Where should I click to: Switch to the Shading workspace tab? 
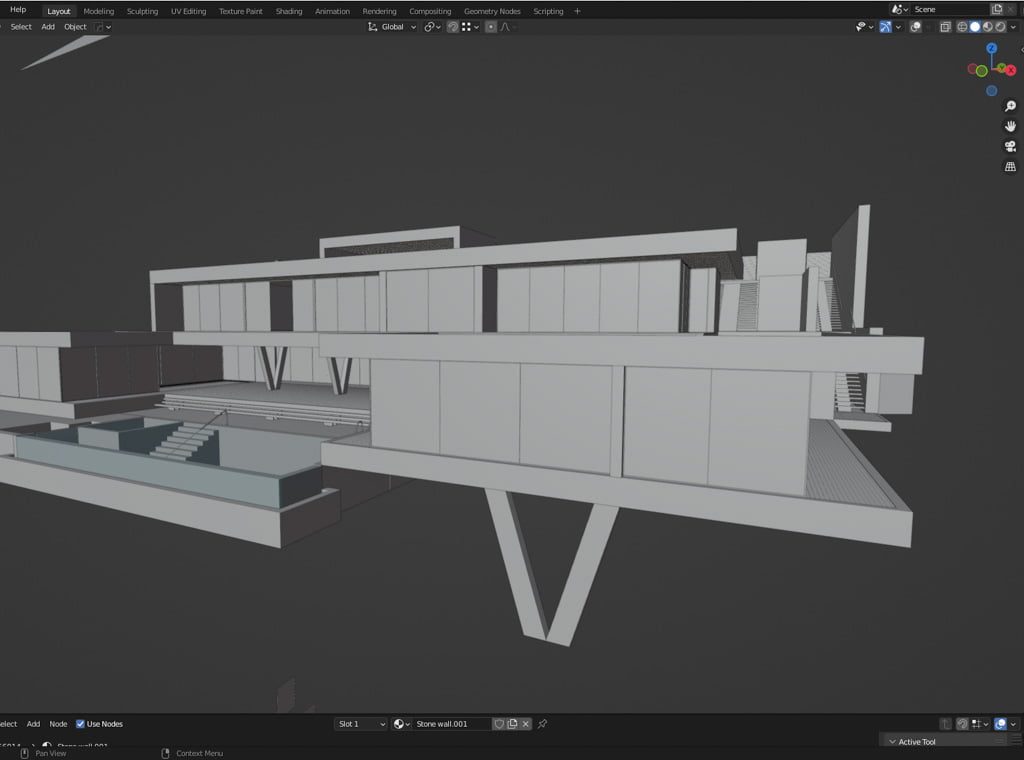(289, 11)
